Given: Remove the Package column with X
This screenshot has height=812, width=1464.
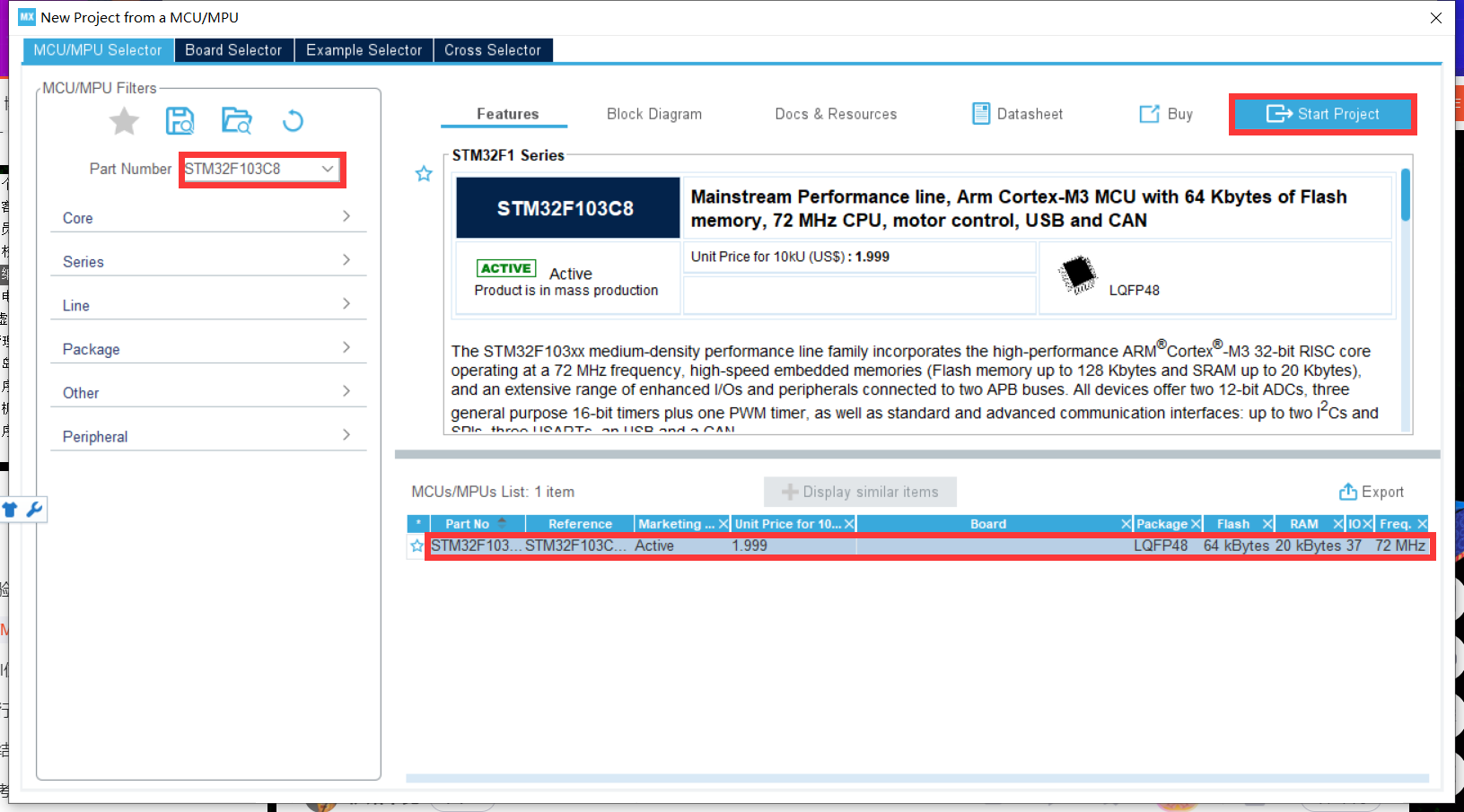Looking at the screenshot, I should pos(1196,524).
